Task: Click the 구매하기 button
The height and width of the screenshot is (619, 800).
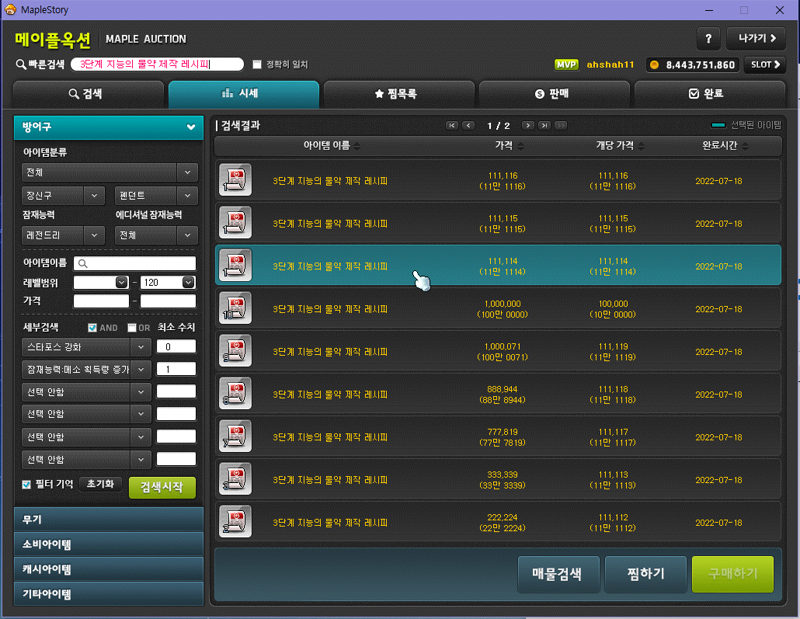Action: pyautogui.click(x=733, y=574)
